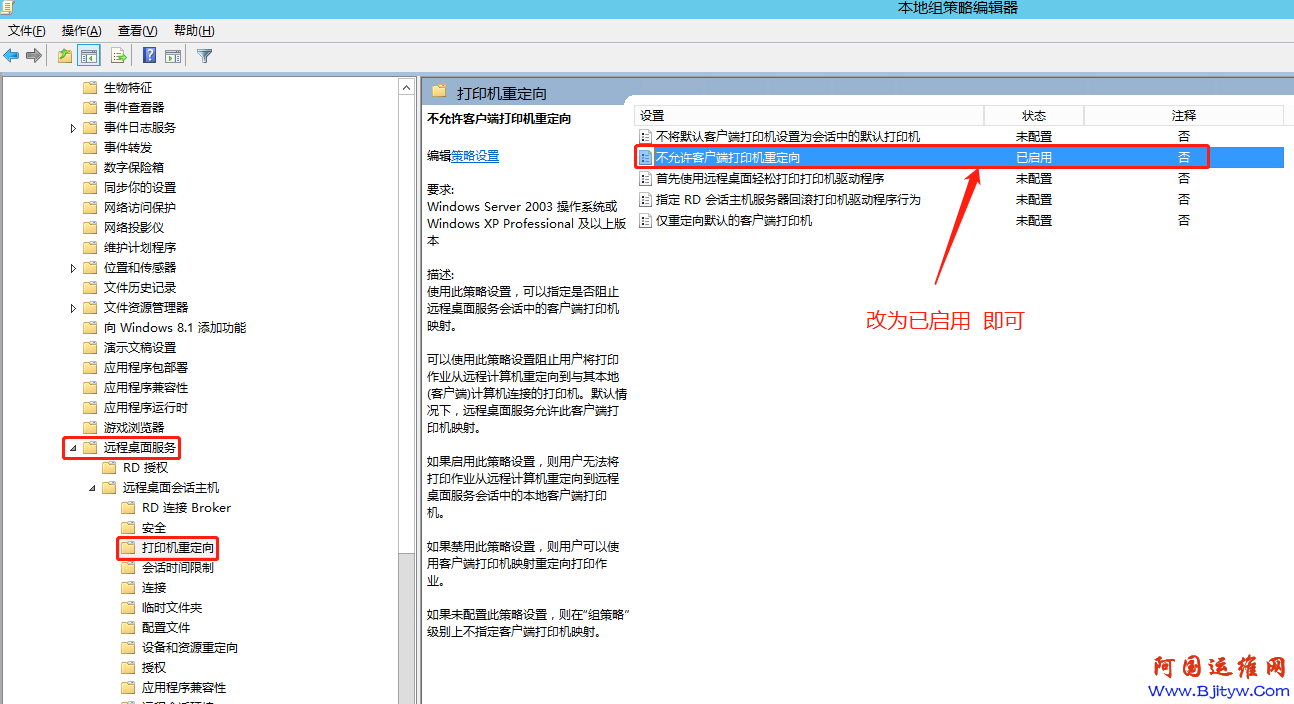Click the blue Back arrow in toolbar
The image size is (1294, 704).
(x=12, y=56)
